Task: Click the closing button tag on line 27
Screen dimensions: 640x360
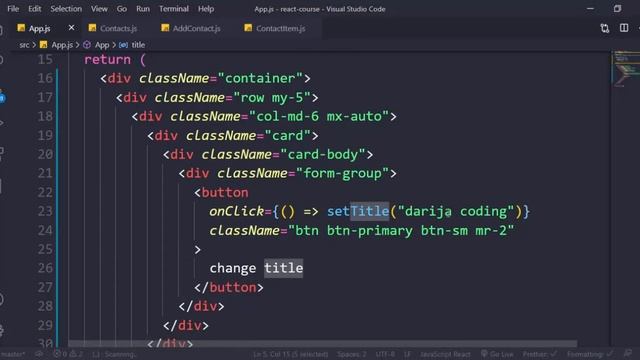Action: [229, 287]
